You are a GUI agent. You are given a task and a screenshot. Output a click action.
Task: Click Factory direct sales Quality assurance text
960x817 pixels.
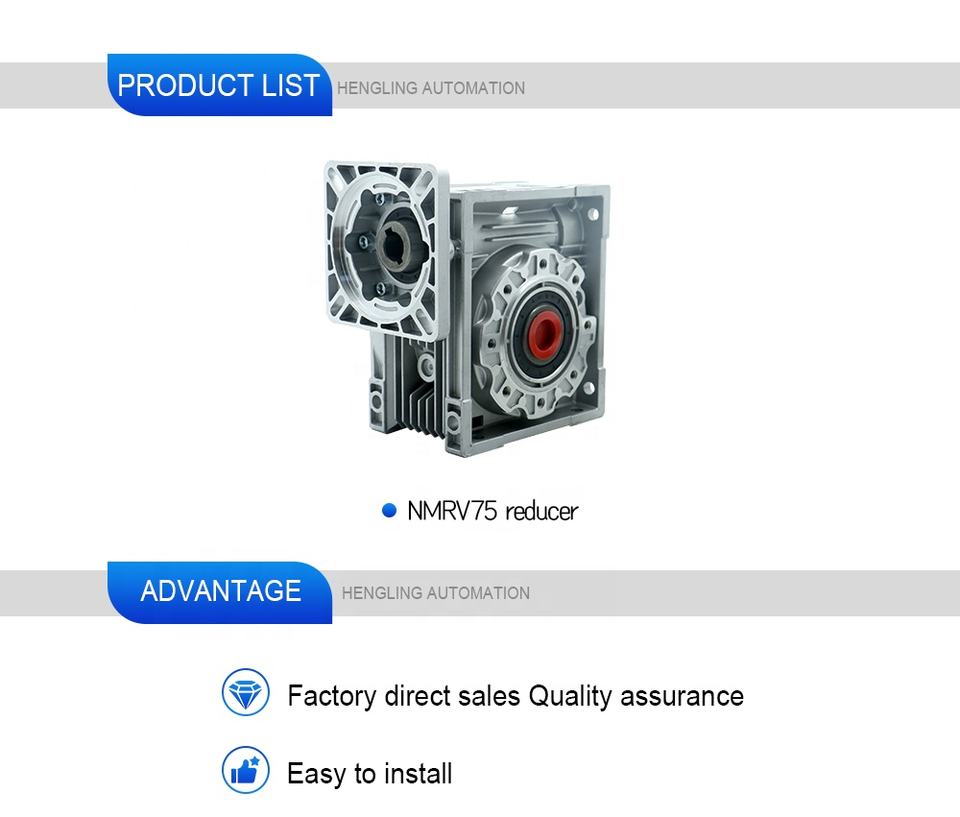click(516, 696)
